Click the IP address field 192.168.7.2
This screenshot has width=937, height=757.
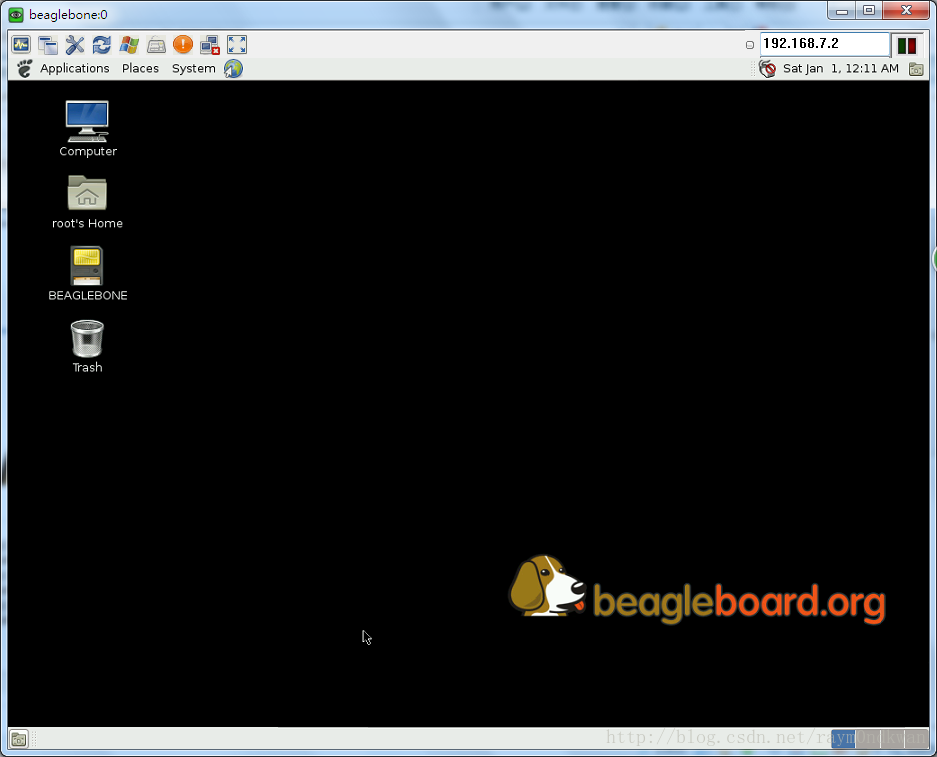pyautogui.click(x=825, y=44)
